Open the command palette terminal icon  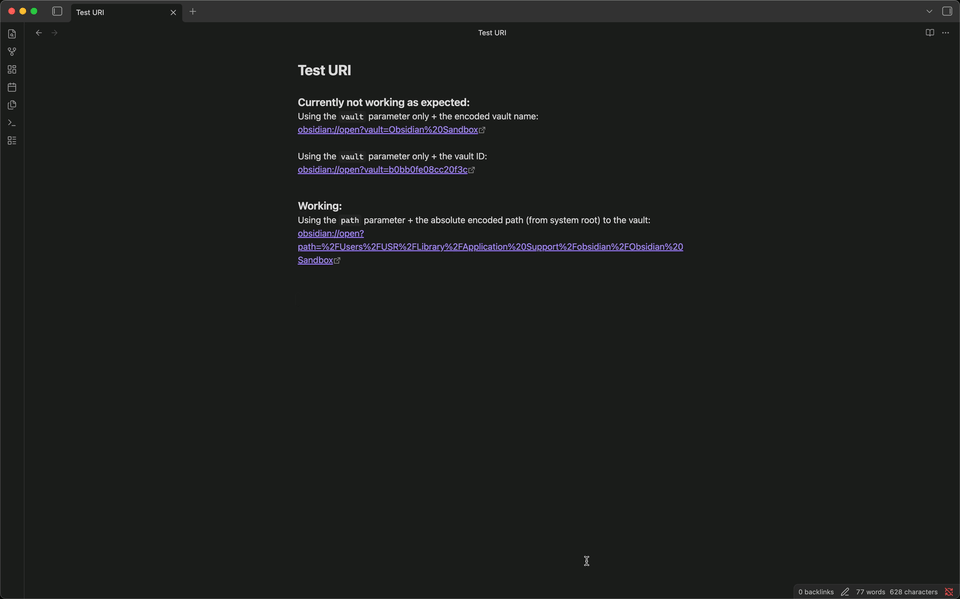pos(12,122)
